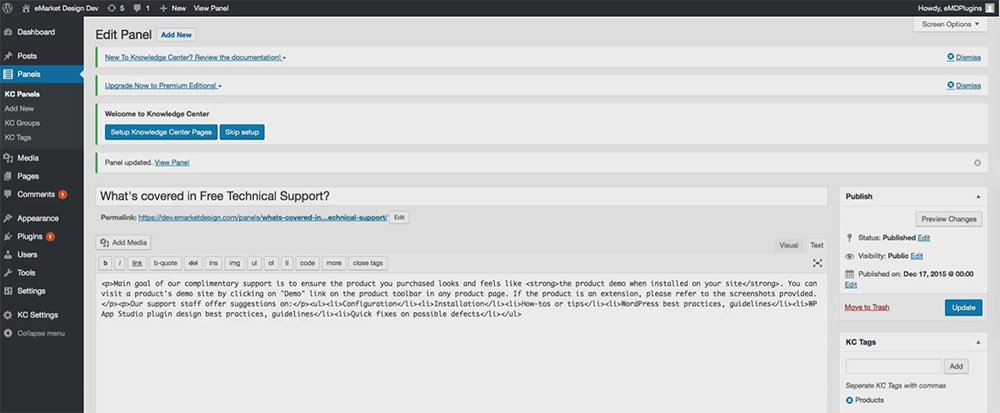Open the Add New submenu item

[19, 108]
